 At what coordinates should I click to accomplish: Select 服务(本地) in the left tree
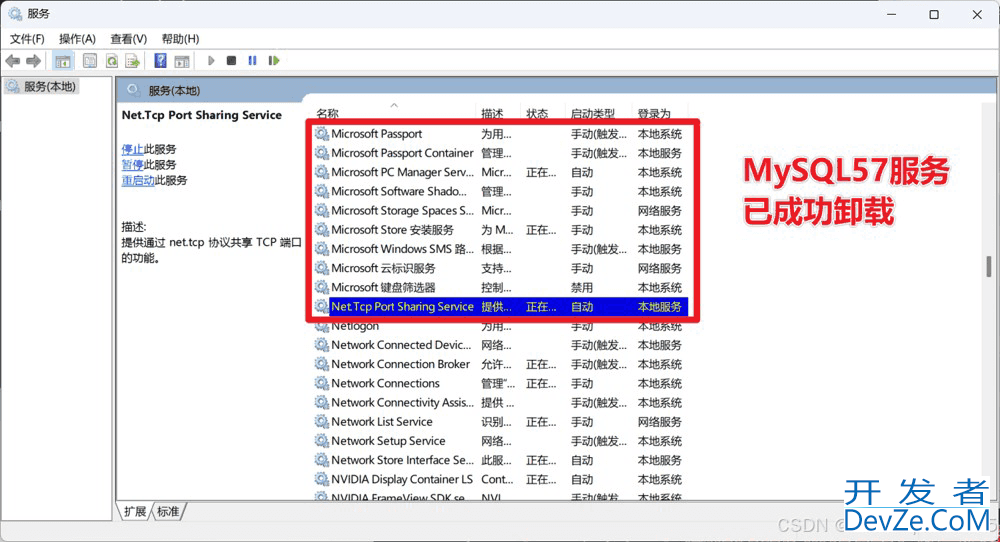[x=42, y=86]
